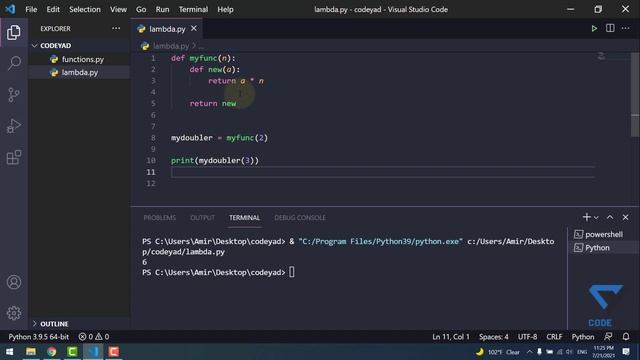Switch to the PROBLEMS panel tab
The width and height of the screenshot is (640, 360).
[x=160, y=218]
